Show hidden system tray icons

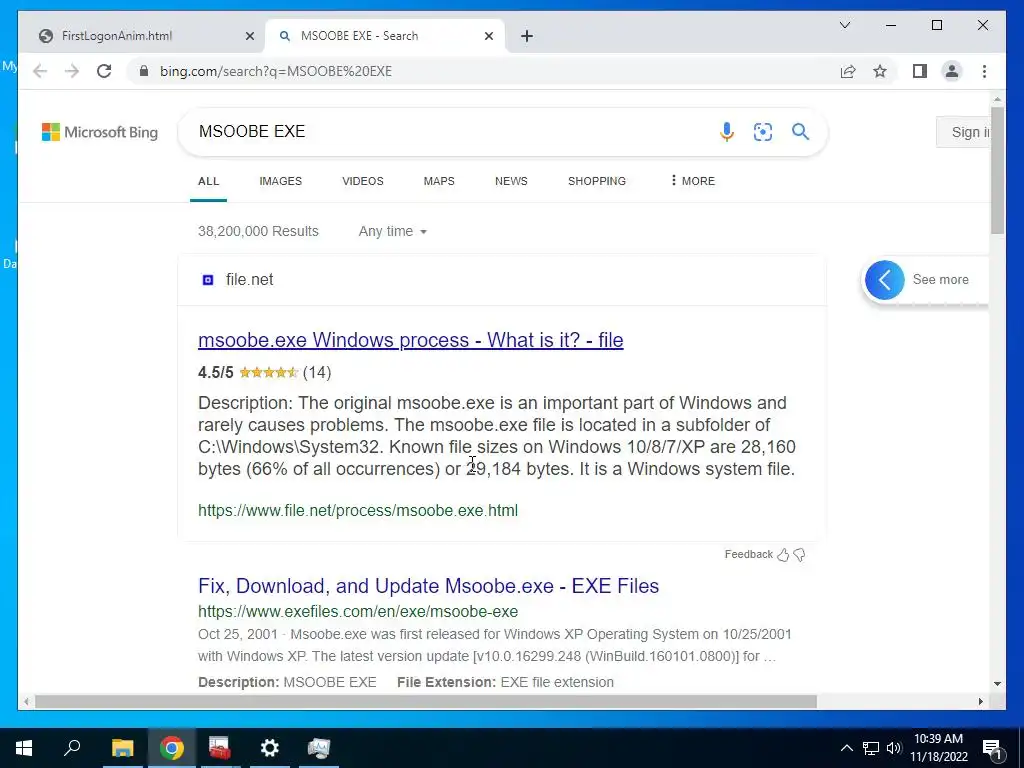(846, 748)
